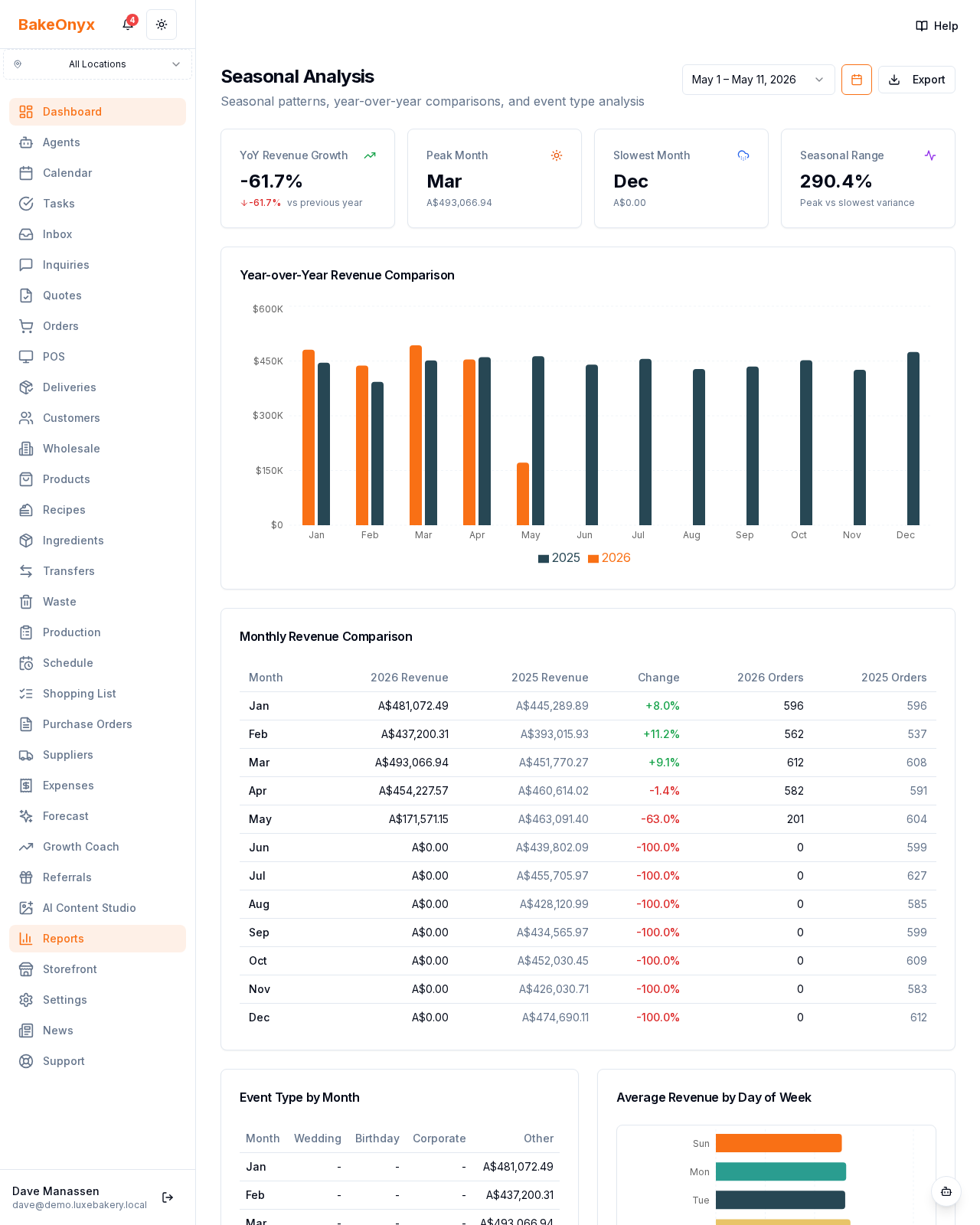Open the Recipes icon
The height and width of the screenshot is (1225, 980).
(26, 510)
